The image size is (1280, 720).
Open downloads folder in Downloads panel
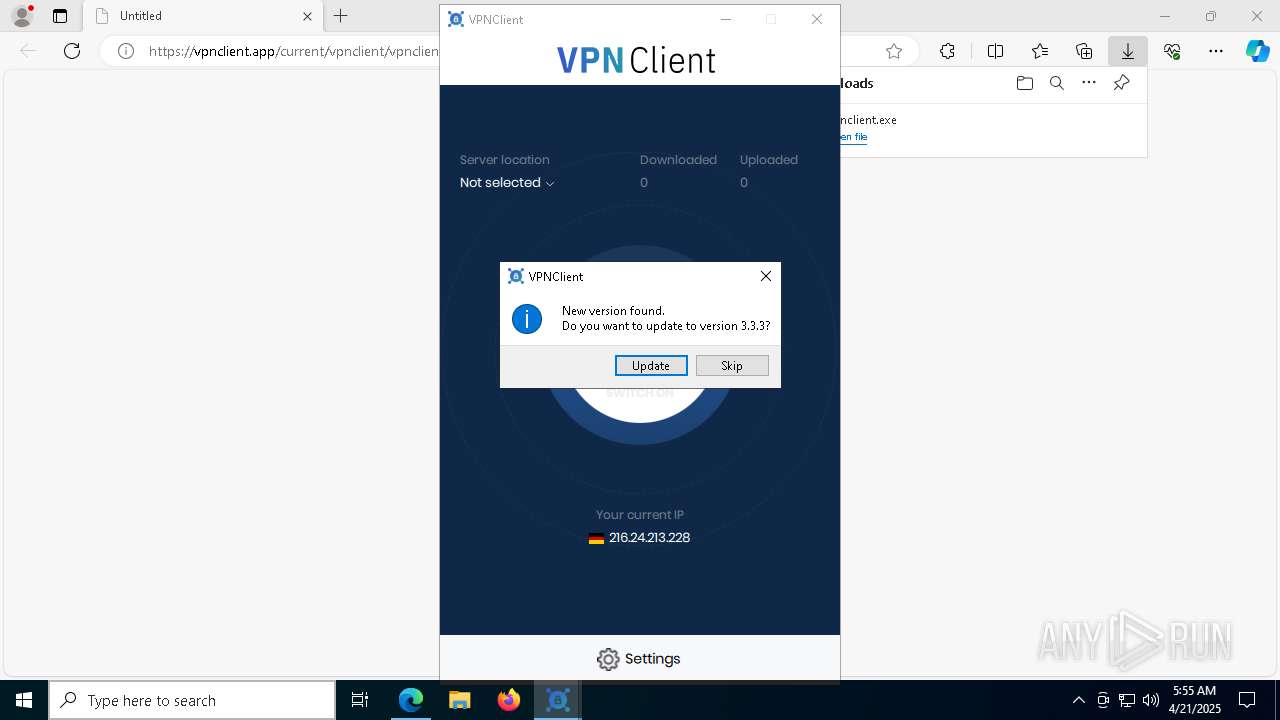pyautogui.click(x=1024, y=83)
